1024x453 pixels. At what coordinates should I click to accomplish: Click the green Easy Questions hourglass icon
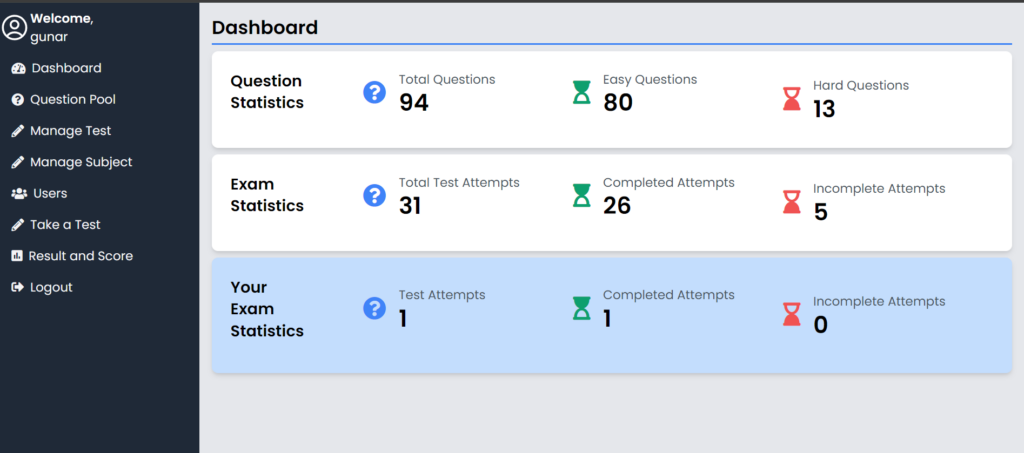tap(581, 93)
